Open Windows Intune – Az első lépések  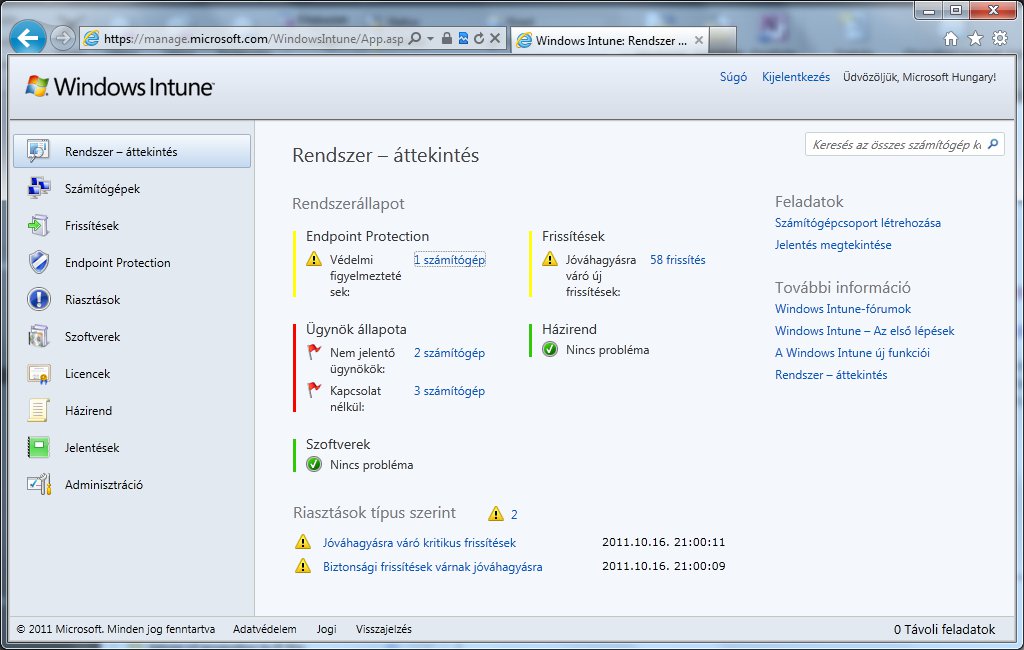click(x=865, y=331)
